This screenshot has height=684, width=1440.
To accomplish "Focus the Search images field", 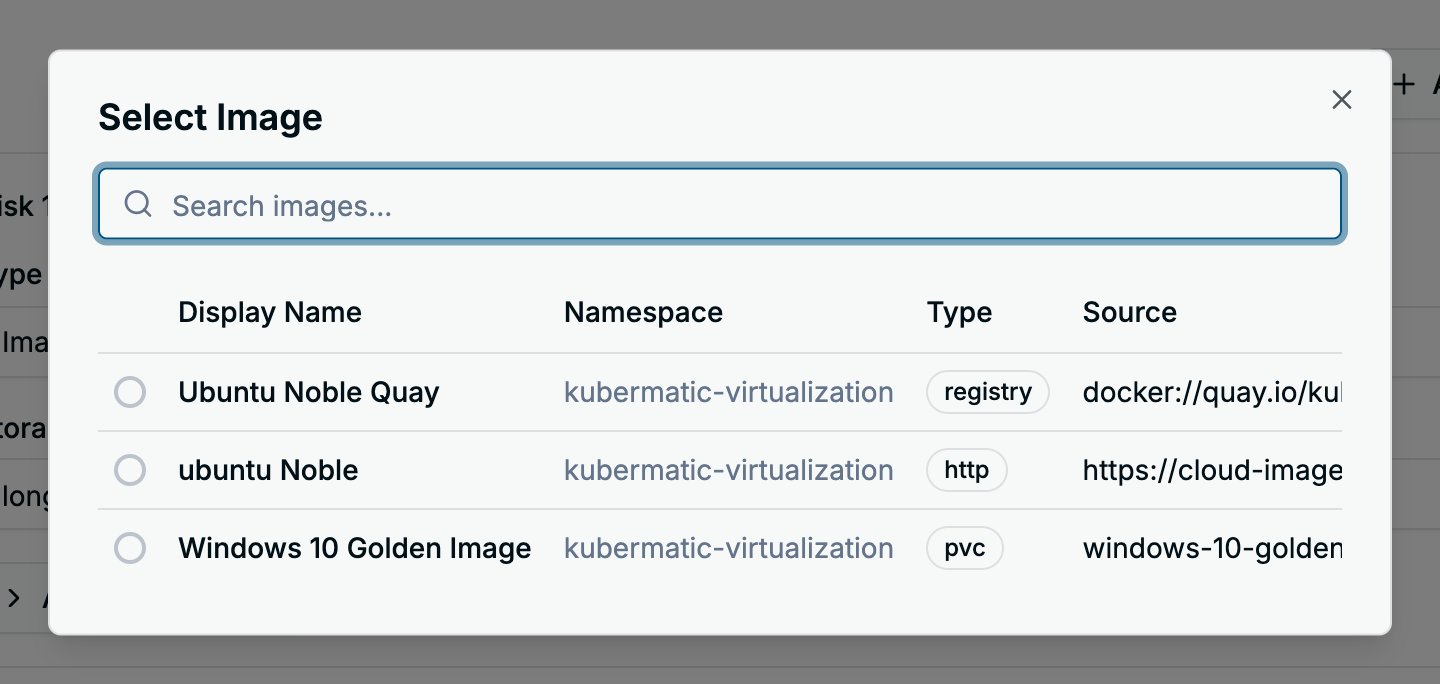I will [x=720, y=204].
